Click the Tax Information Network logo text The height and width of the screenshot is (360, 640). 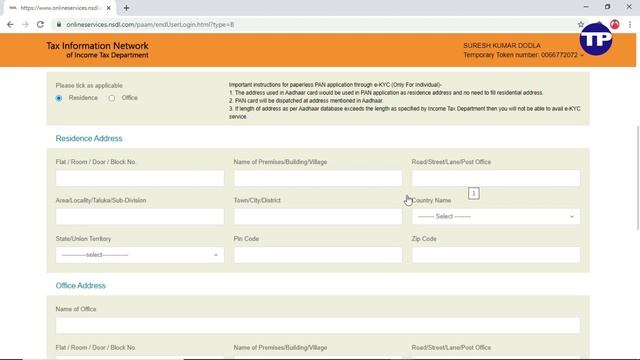pos(97,50)
